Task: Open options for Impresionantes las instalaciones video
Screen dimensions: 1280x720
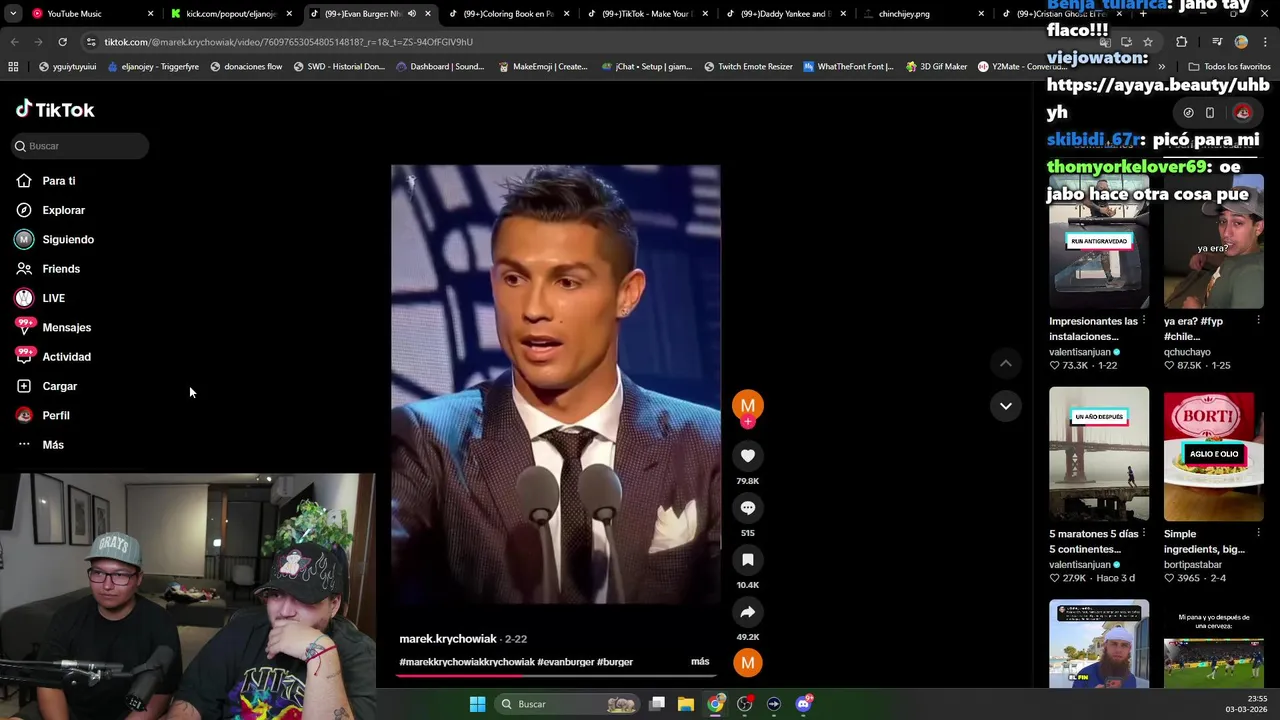Action: (x=1143, y=321)
